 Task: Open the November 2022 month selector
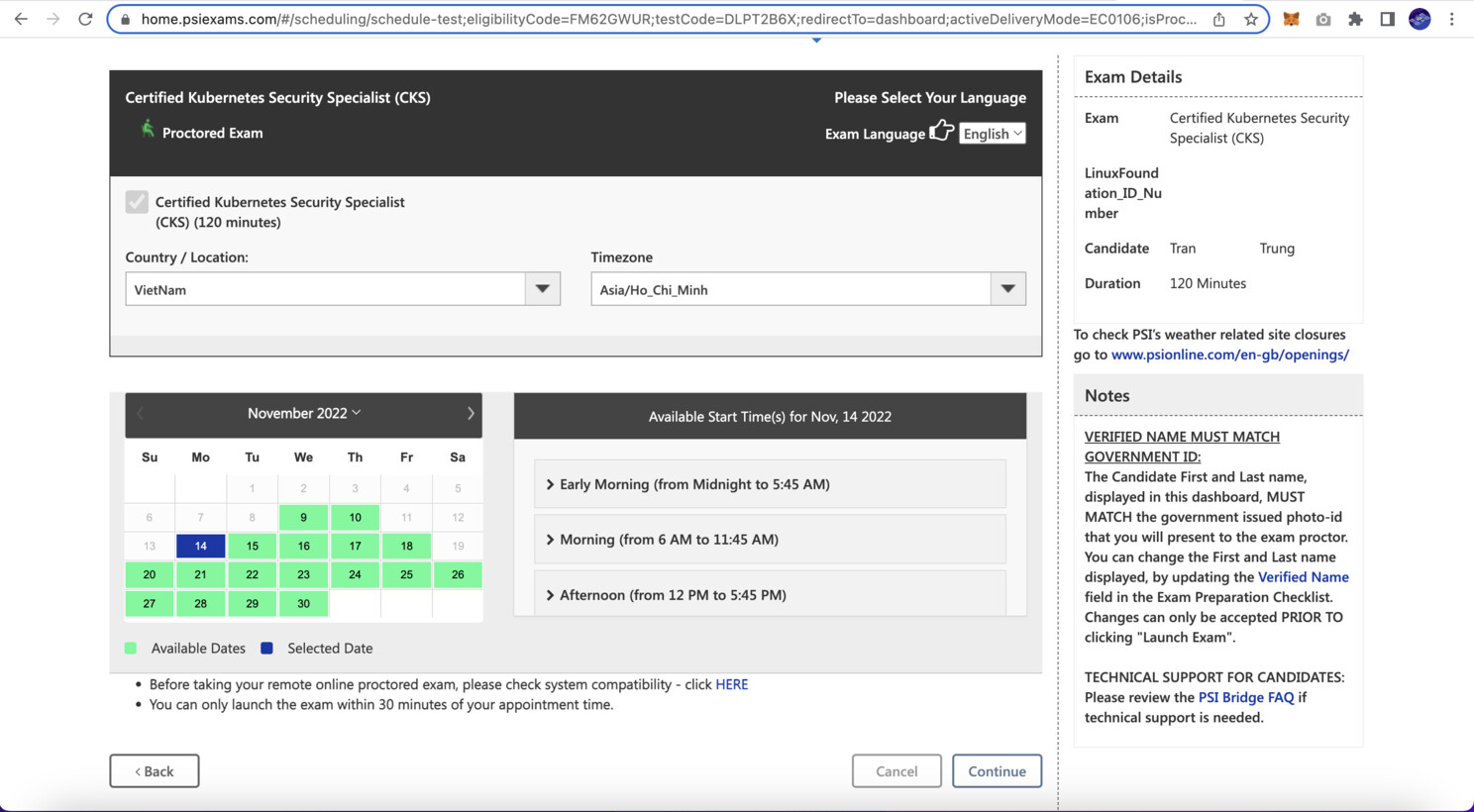tap(304, 413)
